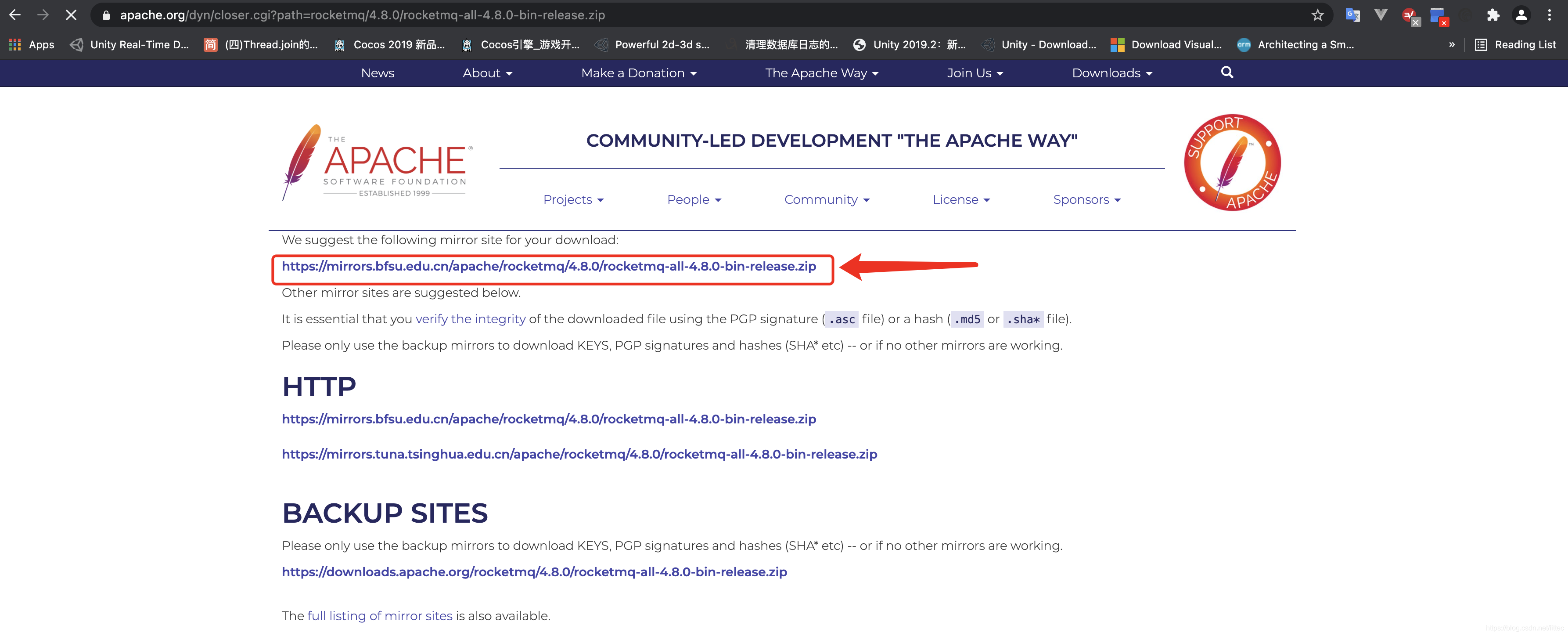Open Powerful 2d-3d s... bookmark

652,44
